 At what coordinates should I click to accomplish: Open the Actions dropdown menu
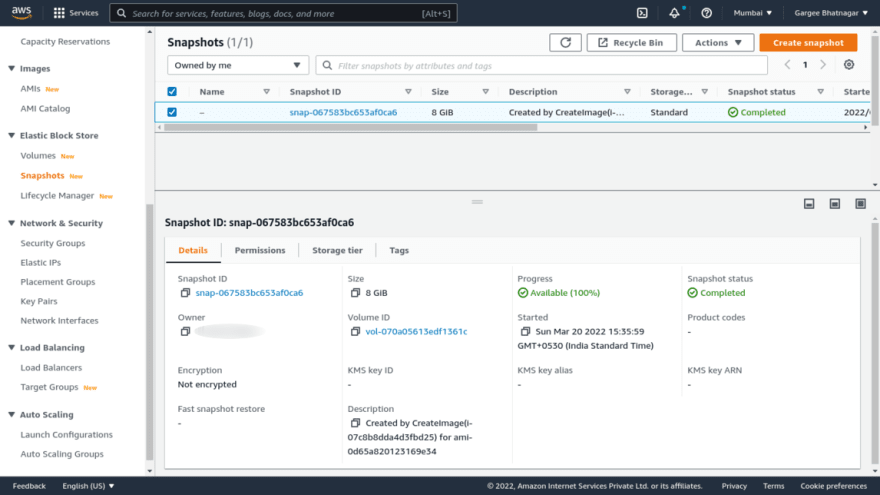tap(718, 43)
